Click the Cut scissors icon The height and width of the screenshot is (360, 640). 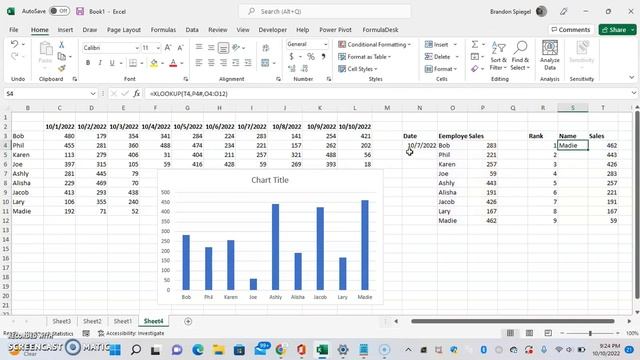(62, 44)
